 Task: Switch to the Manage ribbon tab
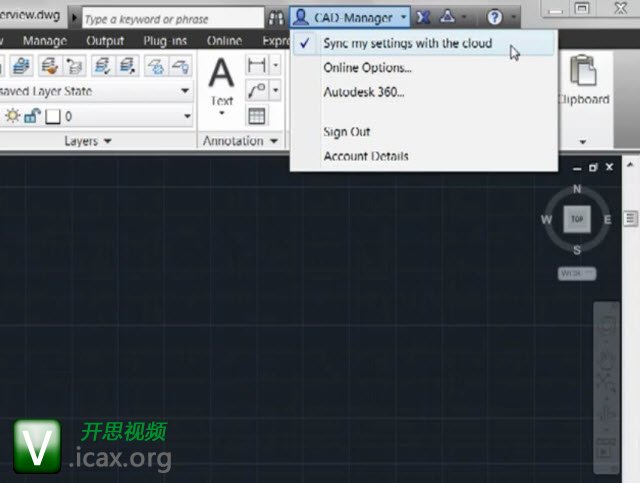[x=45, y=41]
